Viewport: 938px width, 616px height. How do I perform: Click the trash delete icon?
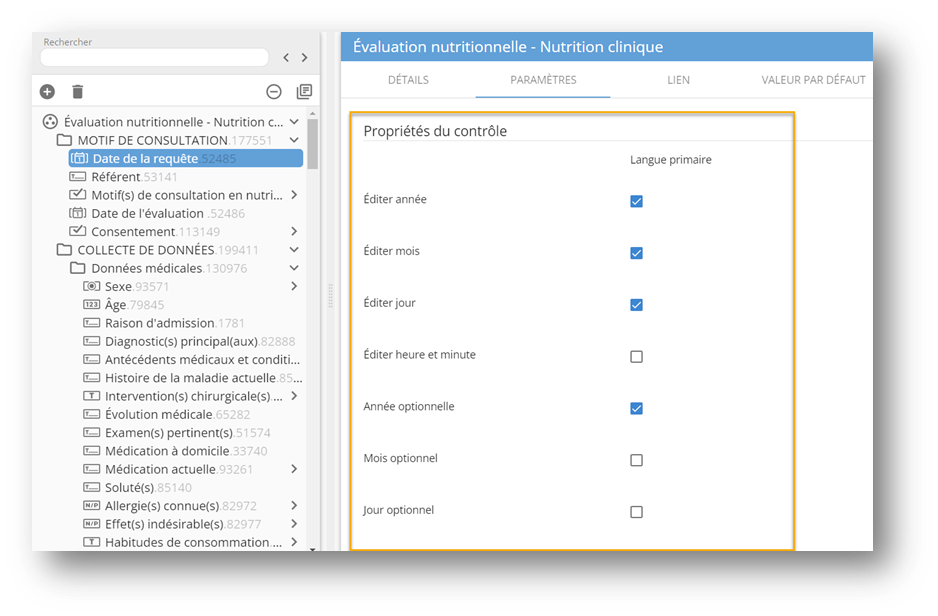[x=77, y=92]
